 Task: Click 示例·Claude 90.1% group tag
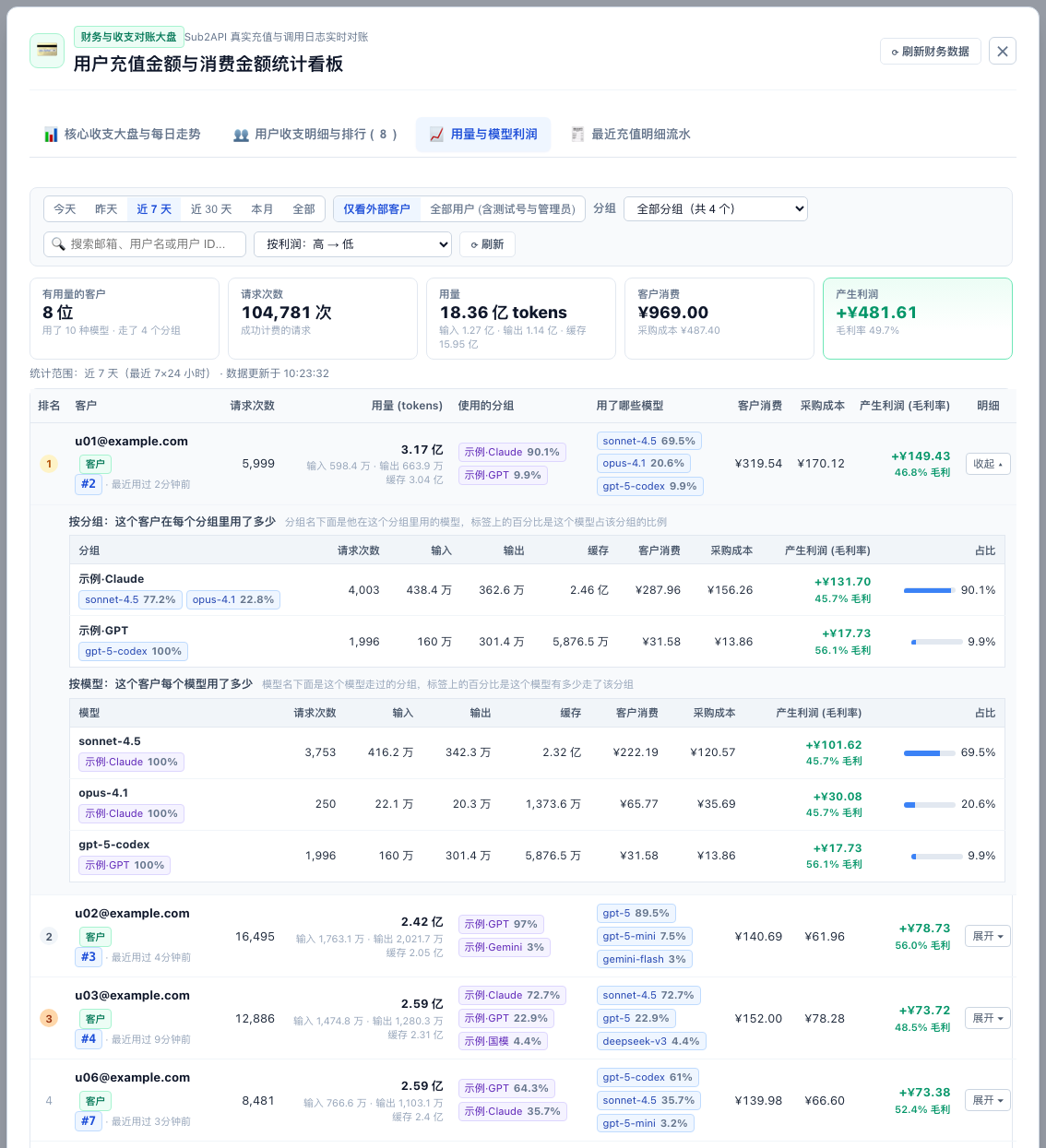512,452
